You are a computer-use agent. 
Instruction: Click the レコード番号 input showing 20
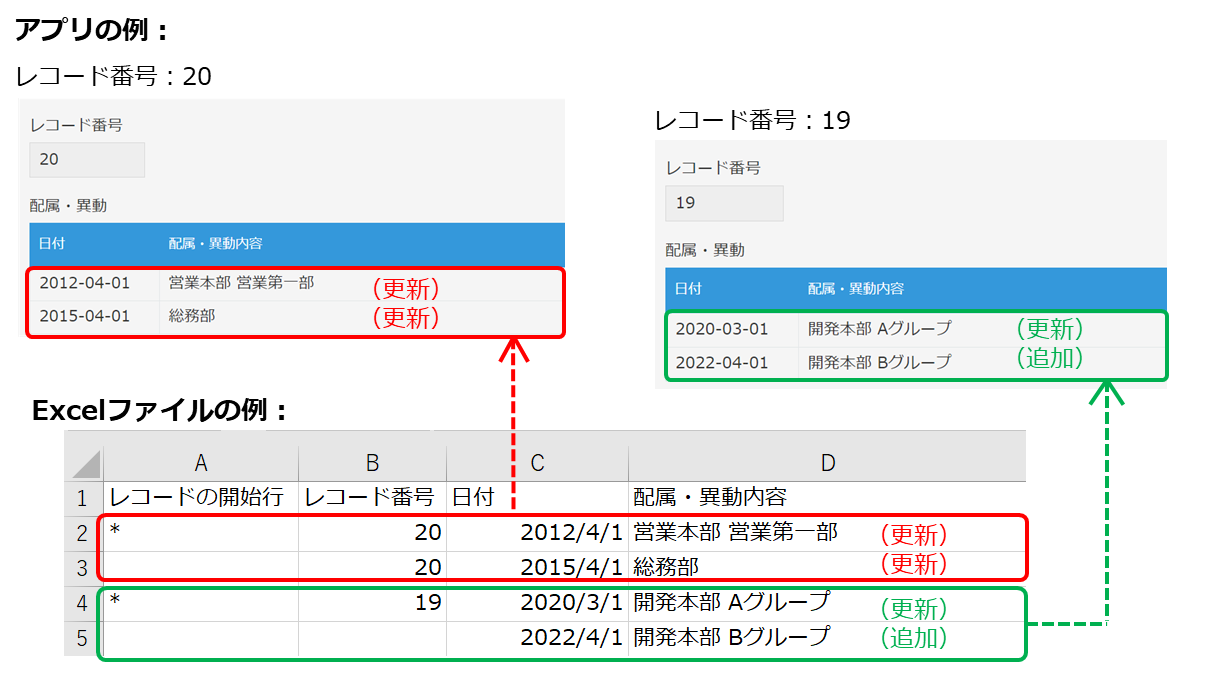coord(87,159)
